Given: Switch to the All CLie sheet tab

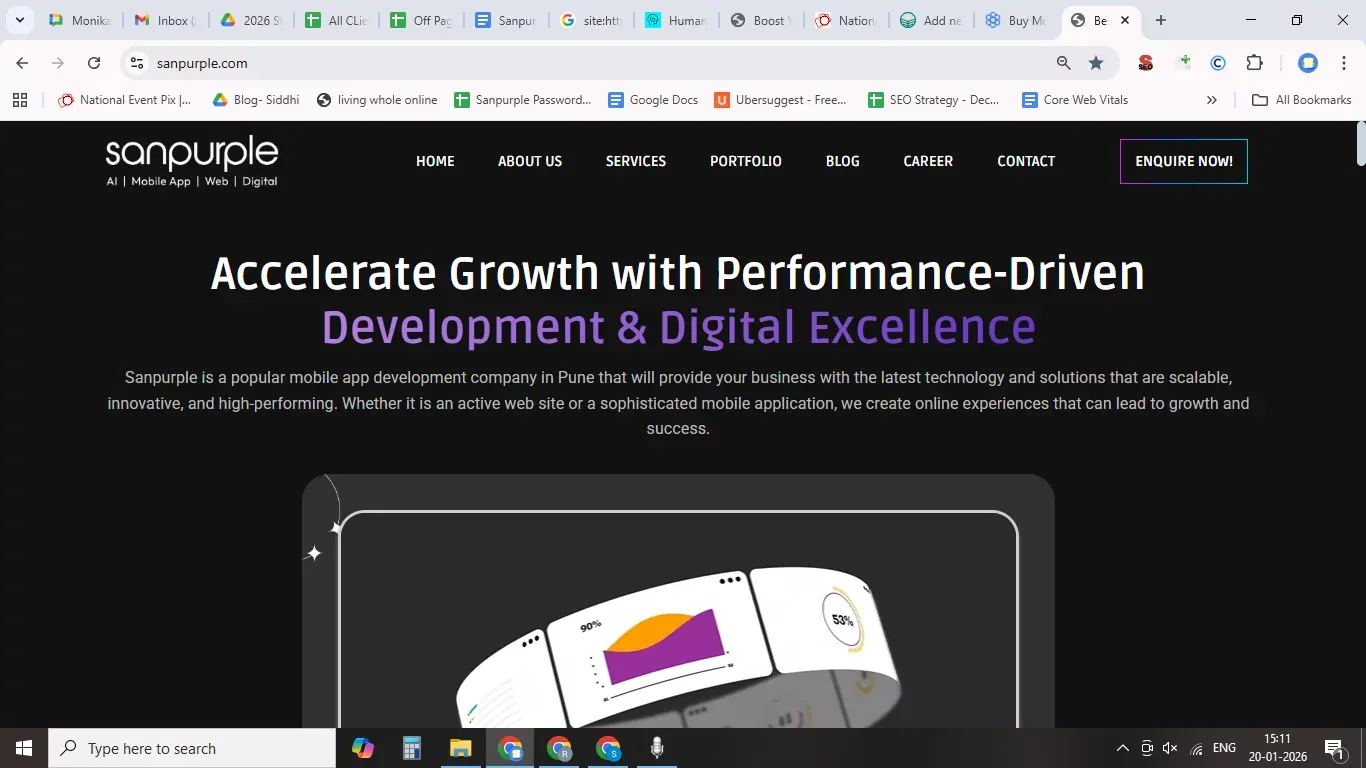Looking at the screenshot, I should pos(337,20).
